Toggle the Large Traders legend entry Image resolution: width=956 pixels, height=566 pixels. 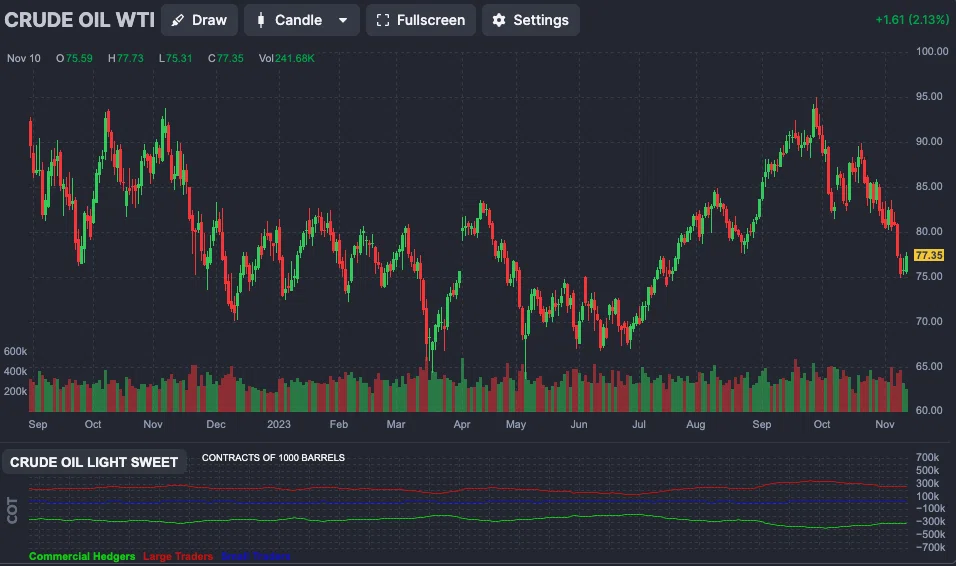coord(178,556)
